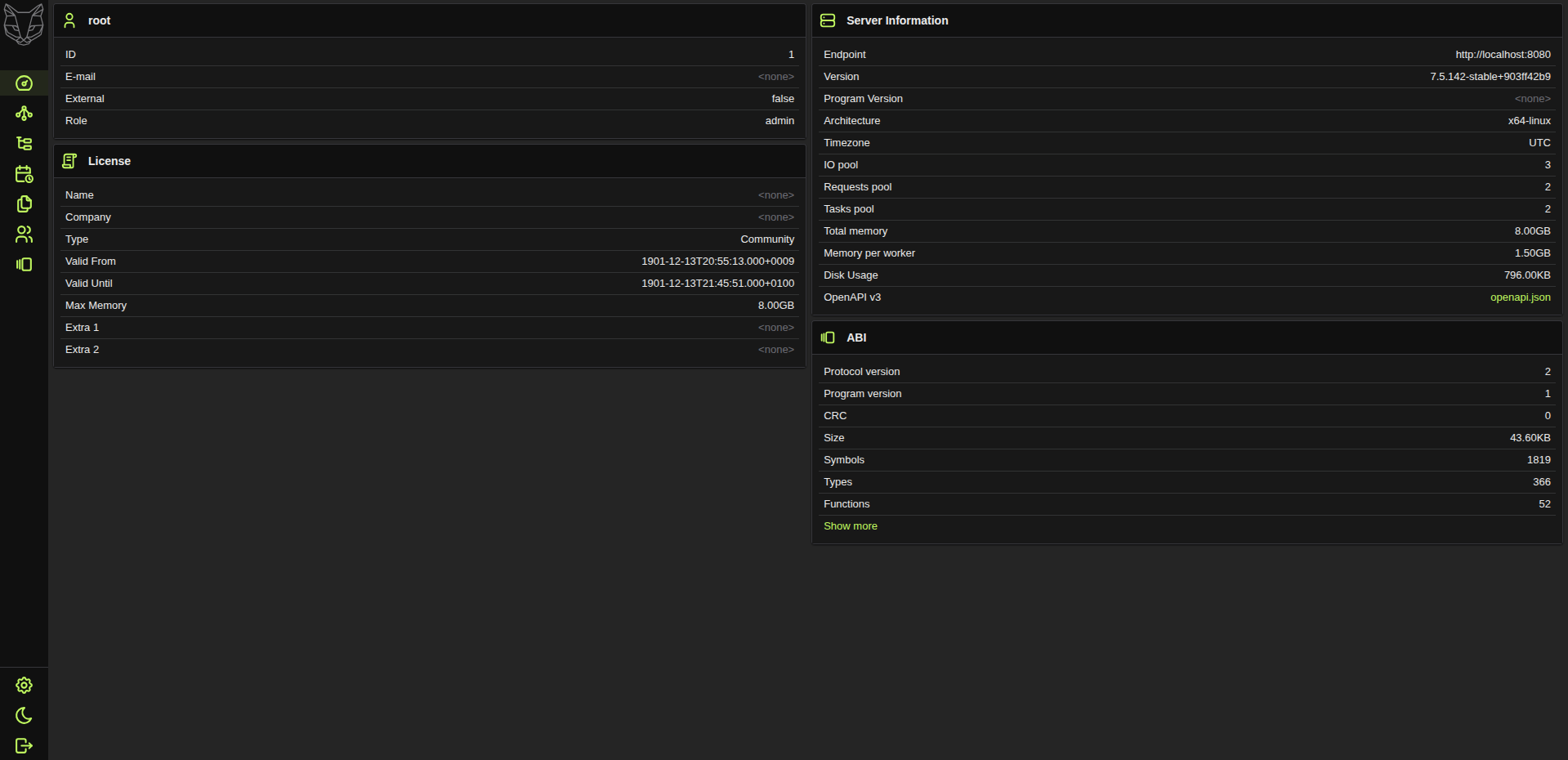Click the Requests pool row label
This screenshot has height=760, width=1568.
857,187
